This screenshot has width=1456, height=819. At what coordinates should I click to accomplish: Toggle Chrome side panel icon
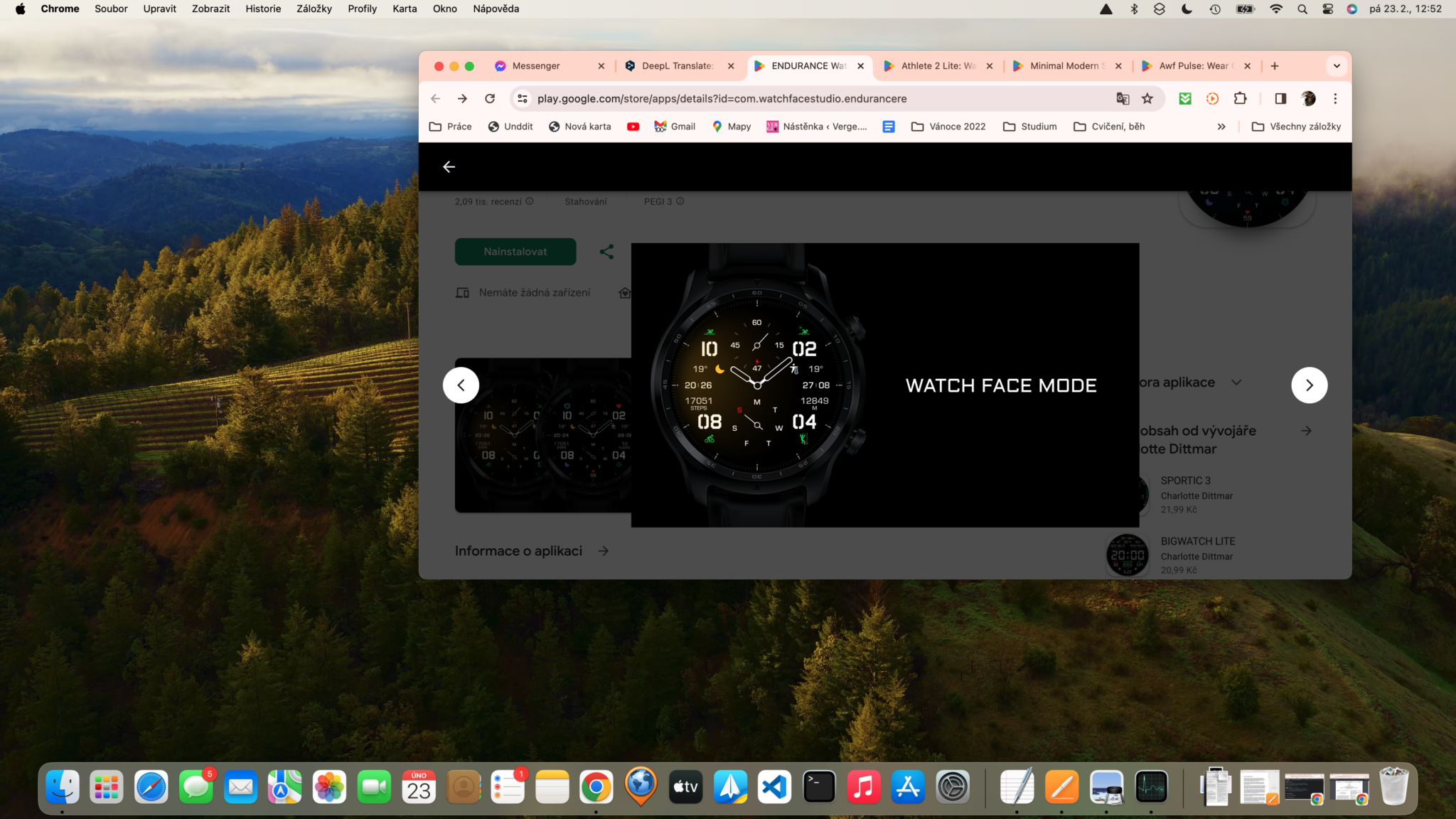tap(1280, 99)
